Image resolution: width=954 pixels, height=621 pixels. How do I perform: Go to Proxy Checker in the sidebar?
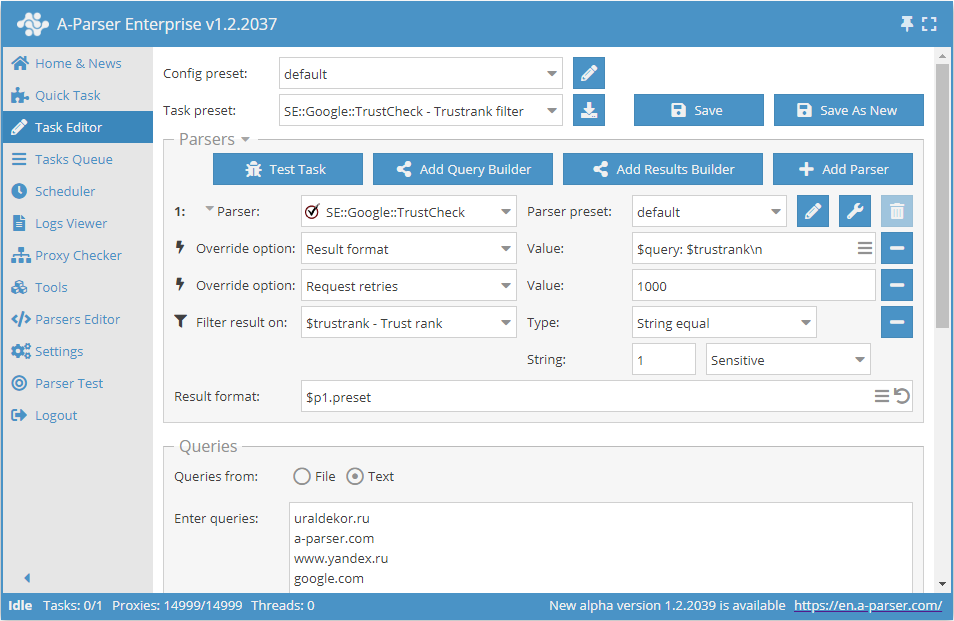pos(78,255)
